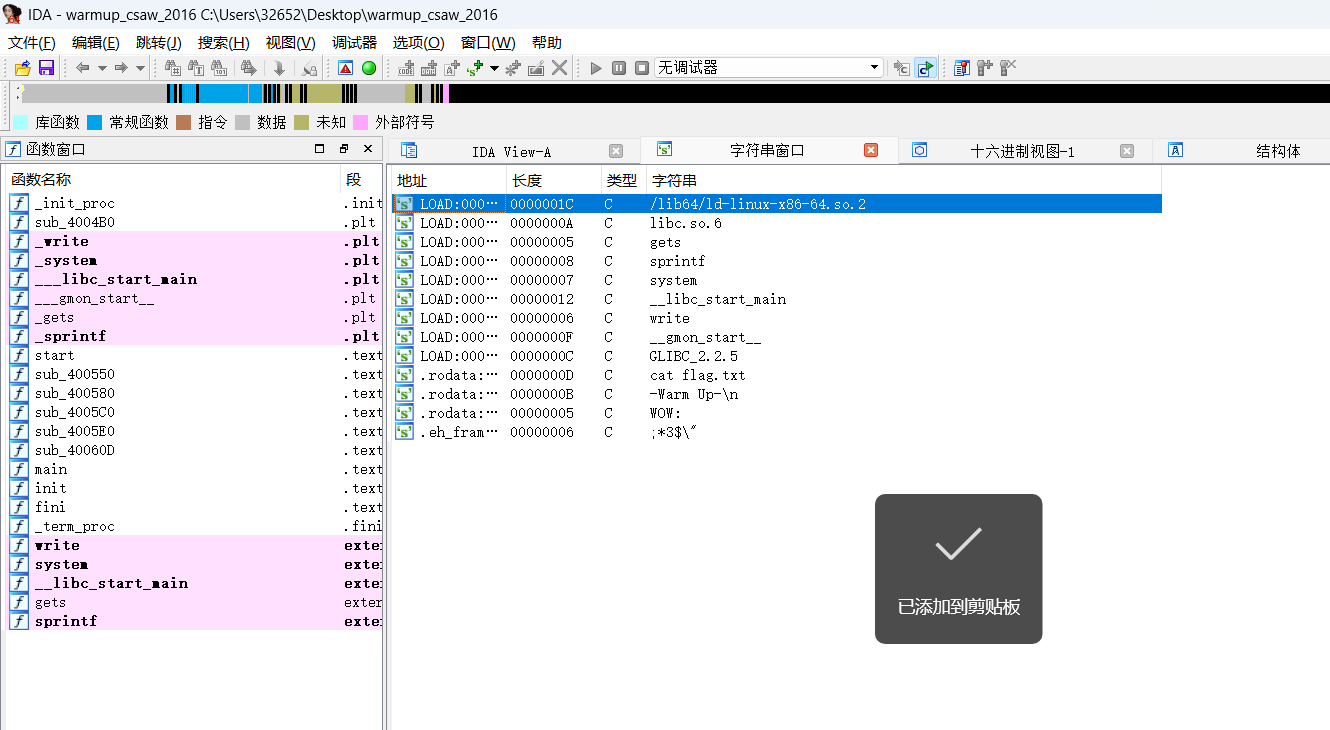Click the green 's' plus string icon
Viewport: 1330px width, 730px height.
tap(475, 68)
